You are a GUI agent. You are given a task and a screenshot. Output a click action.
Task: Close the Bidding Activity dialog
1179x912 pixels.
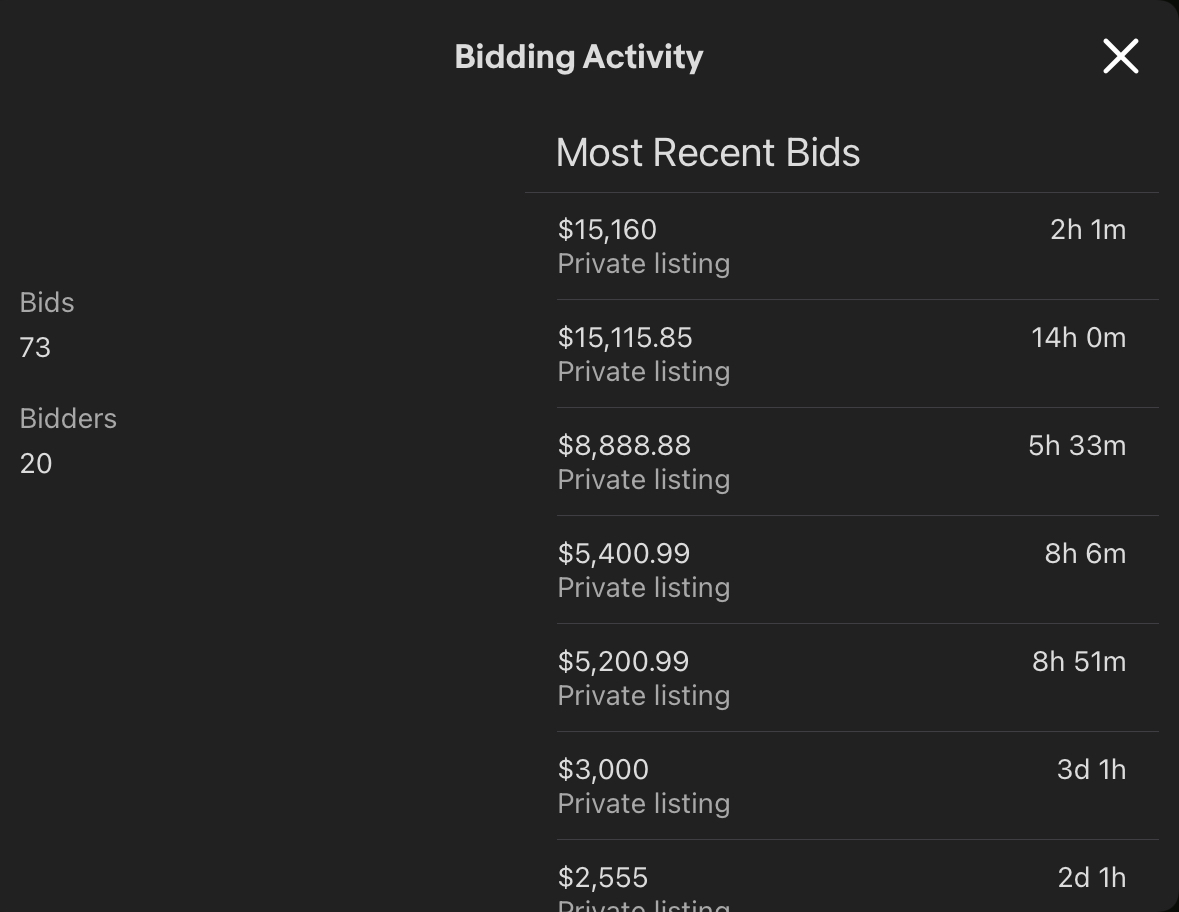click(1120, 57)
